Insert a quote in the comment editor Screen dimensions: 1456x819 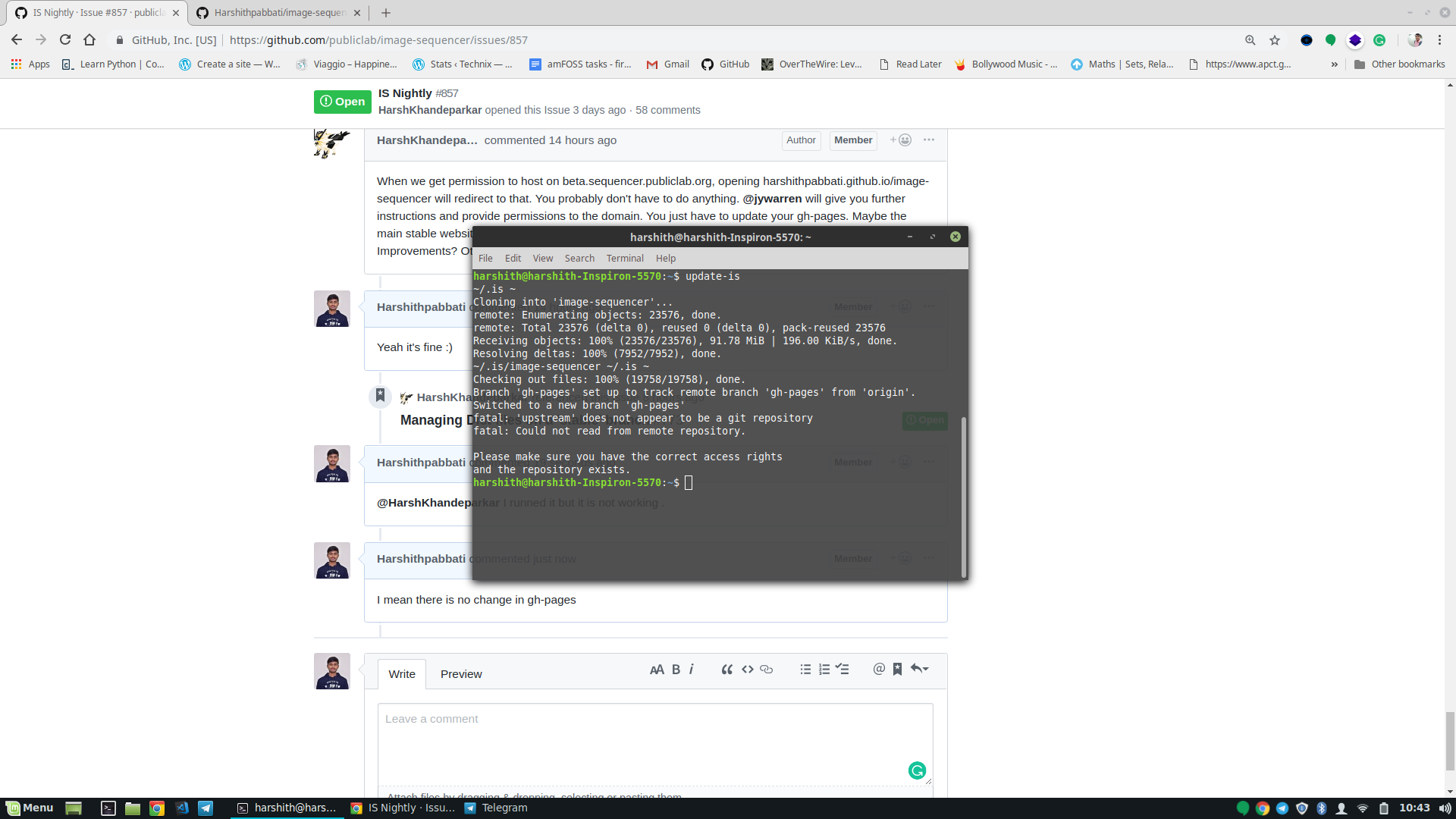(726, 670)
